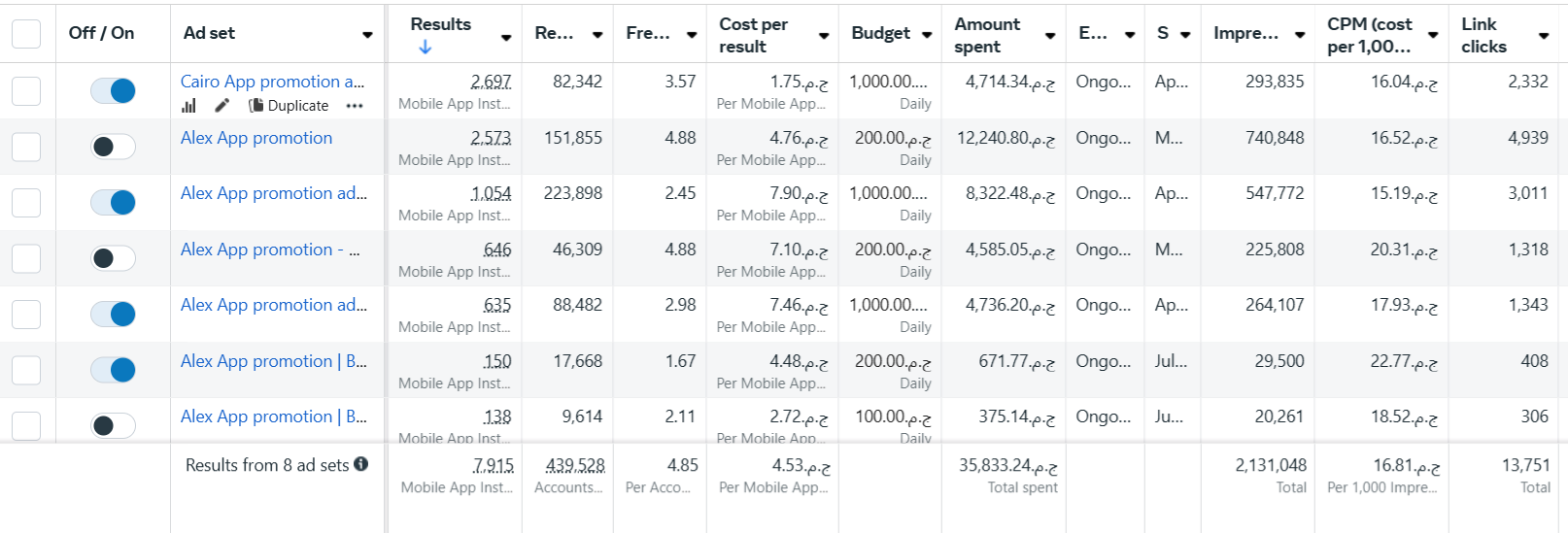The width and height of the screenshot is (1568, 533).
Task: Open the three-dots more options icon
Action: [355, 106]
